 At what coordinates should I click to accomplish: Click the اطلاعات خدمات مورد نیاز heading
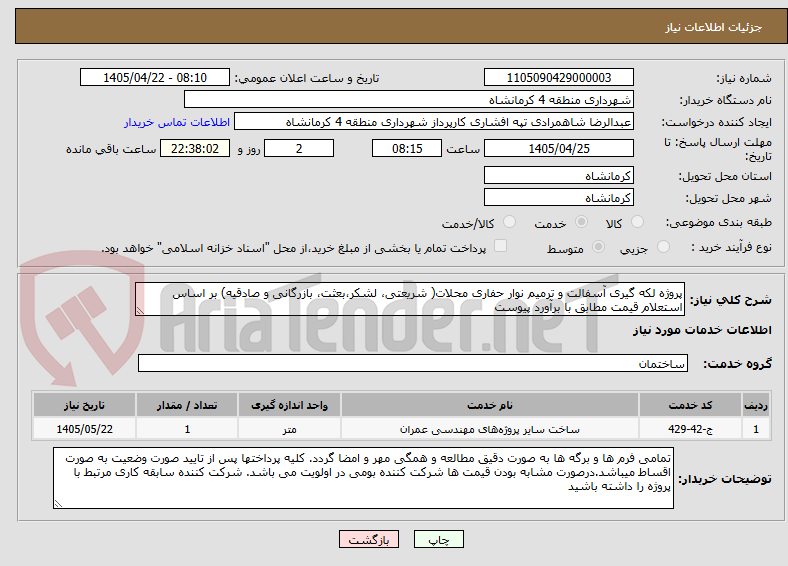coord(702,330)
